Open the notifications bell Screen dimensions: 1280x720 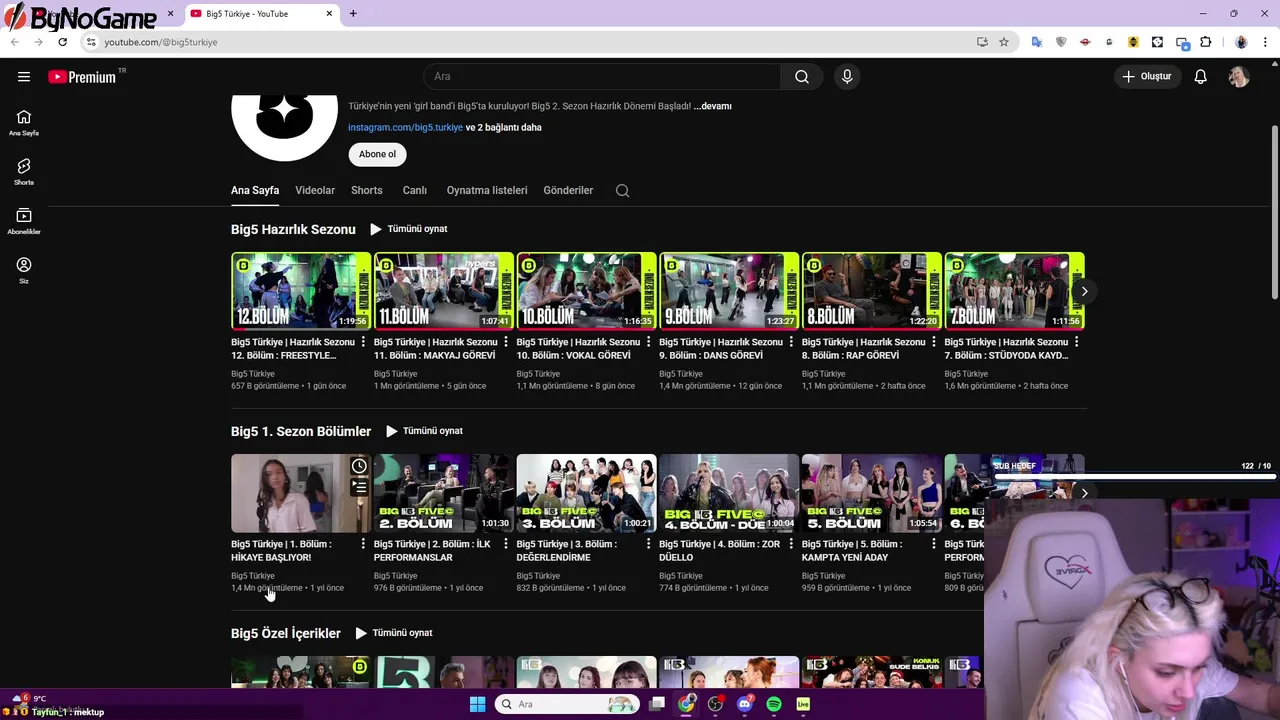(1201, 77)
